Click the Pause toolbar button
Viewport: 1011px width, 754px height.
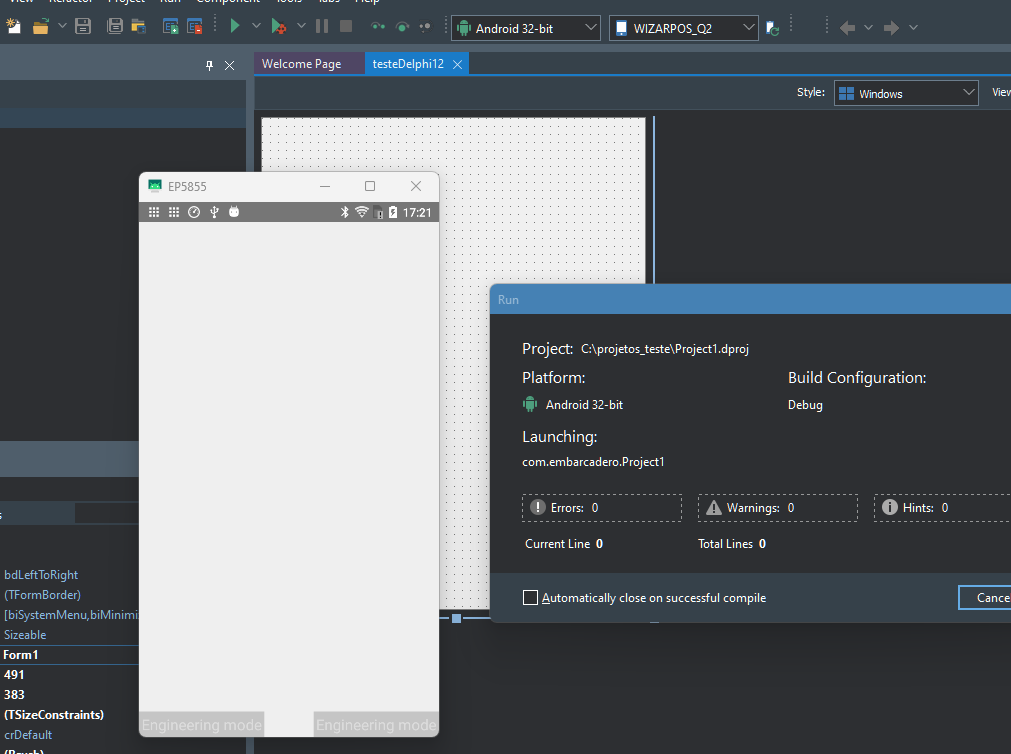322,26
